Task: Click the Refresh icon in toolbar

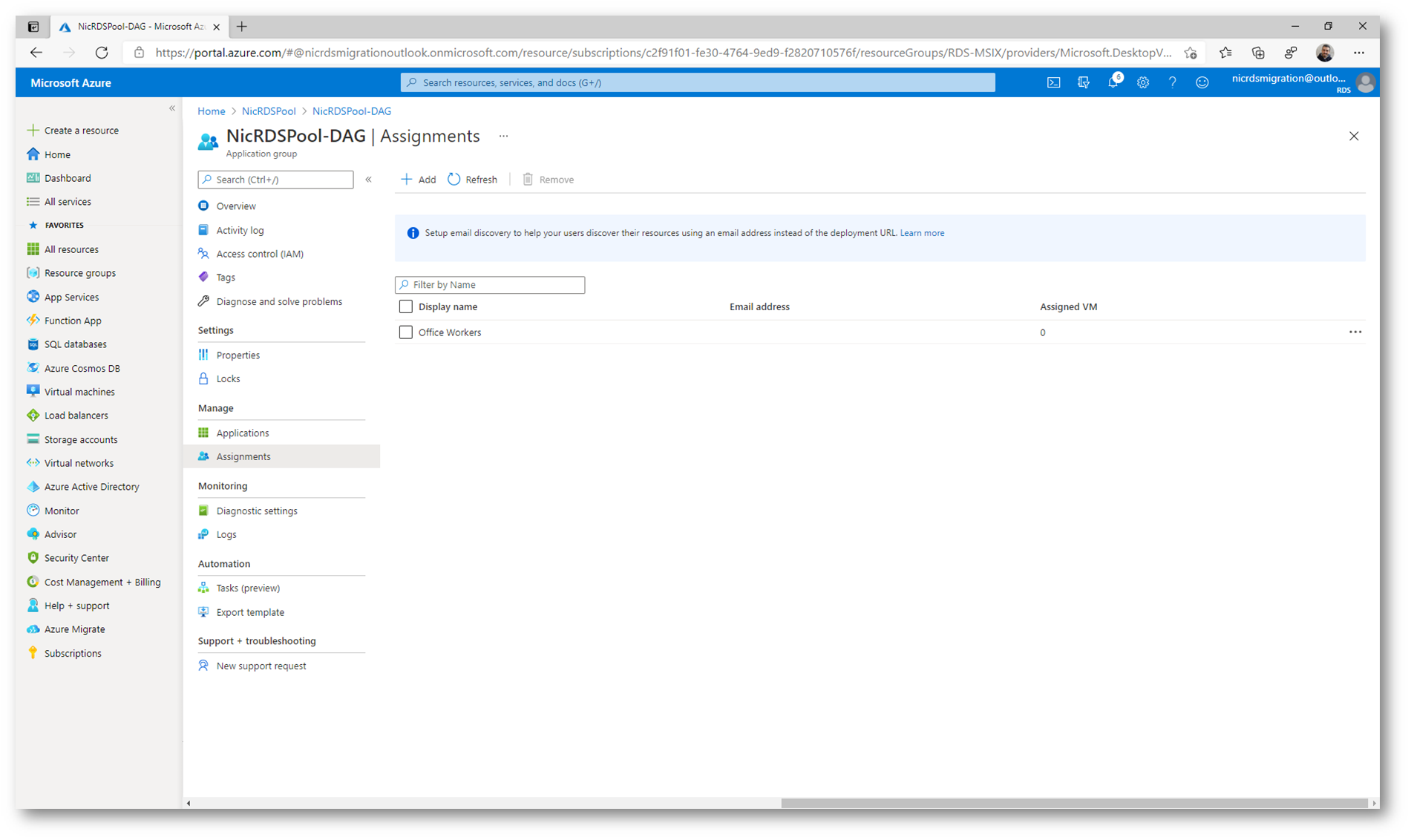Action: tap(454, 180)
